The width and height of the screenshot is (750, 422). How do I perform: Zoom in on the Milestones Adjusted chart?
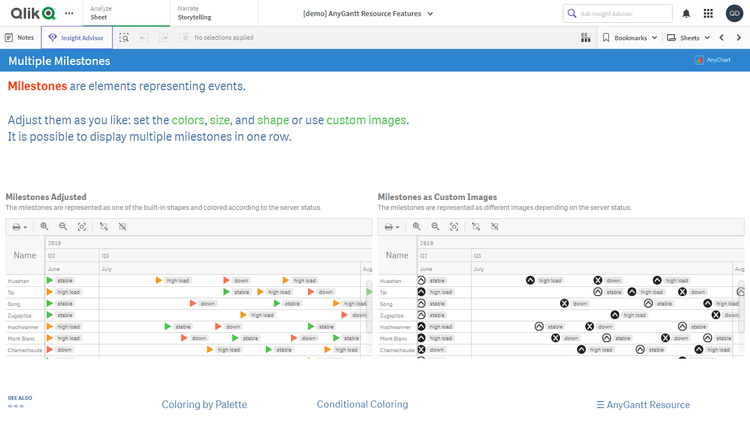pos(45,227)
